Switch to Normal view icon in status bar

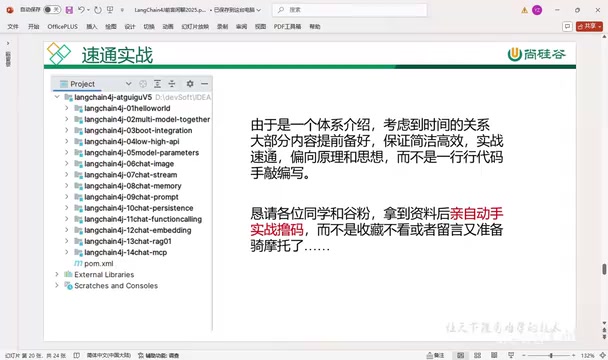coord(460,355)
